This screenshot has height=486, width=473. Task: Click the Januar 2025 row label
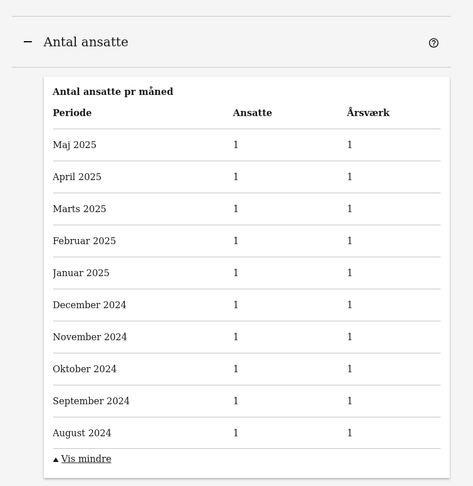coord(81,273)
